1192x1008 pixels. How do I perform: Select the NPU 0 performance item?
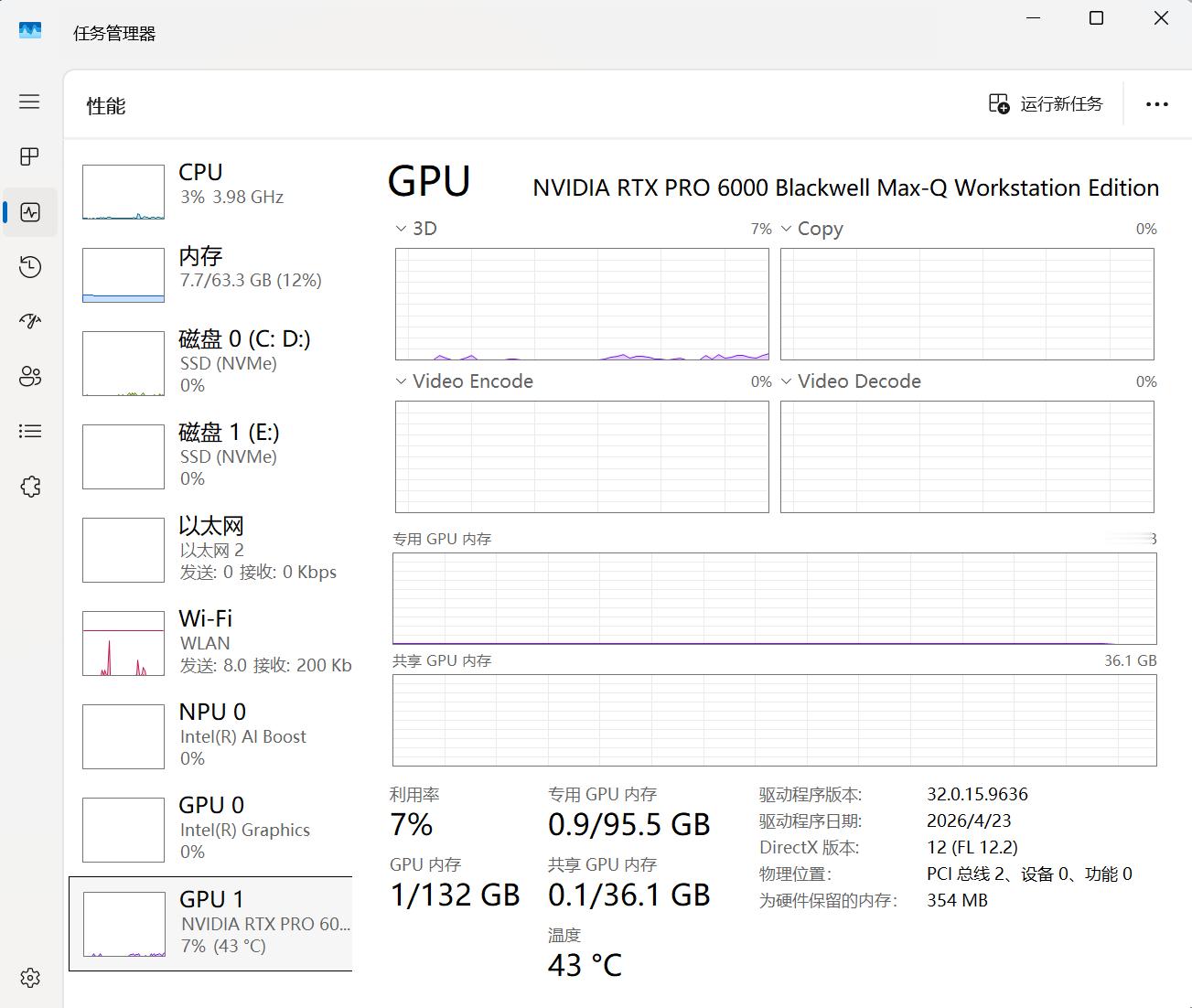tap(210, 735)
